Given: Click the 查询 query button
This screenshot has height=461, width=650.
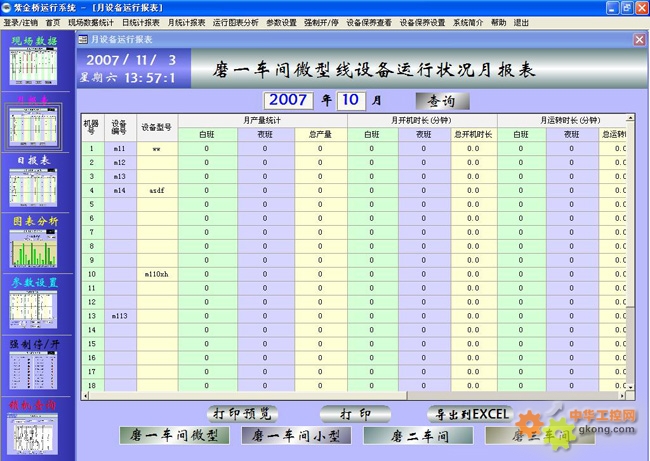Looking at the screenshot, I should 441,101.
